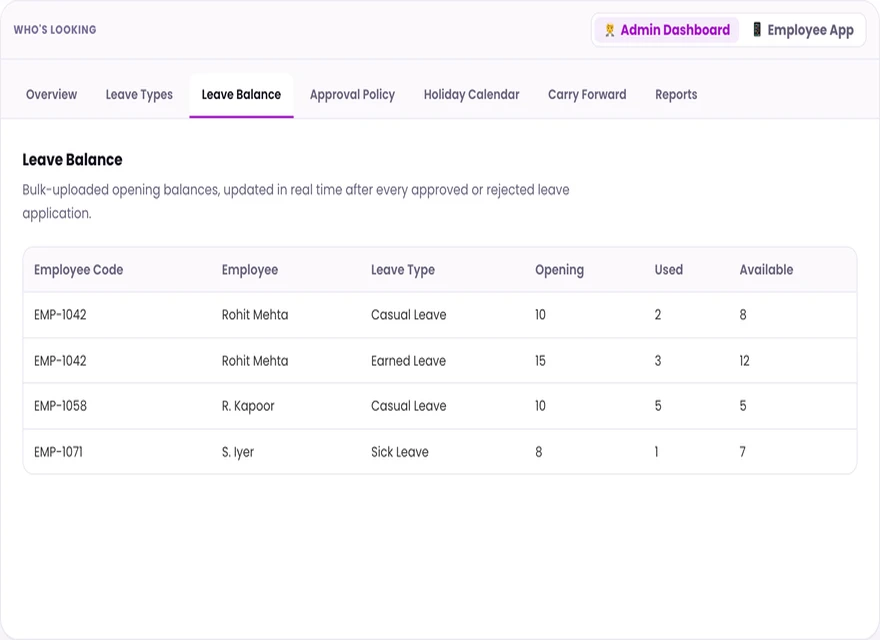Select EMP-1042 in the Casual Leave row
880x640 pixels.
[x=60, y=314]
